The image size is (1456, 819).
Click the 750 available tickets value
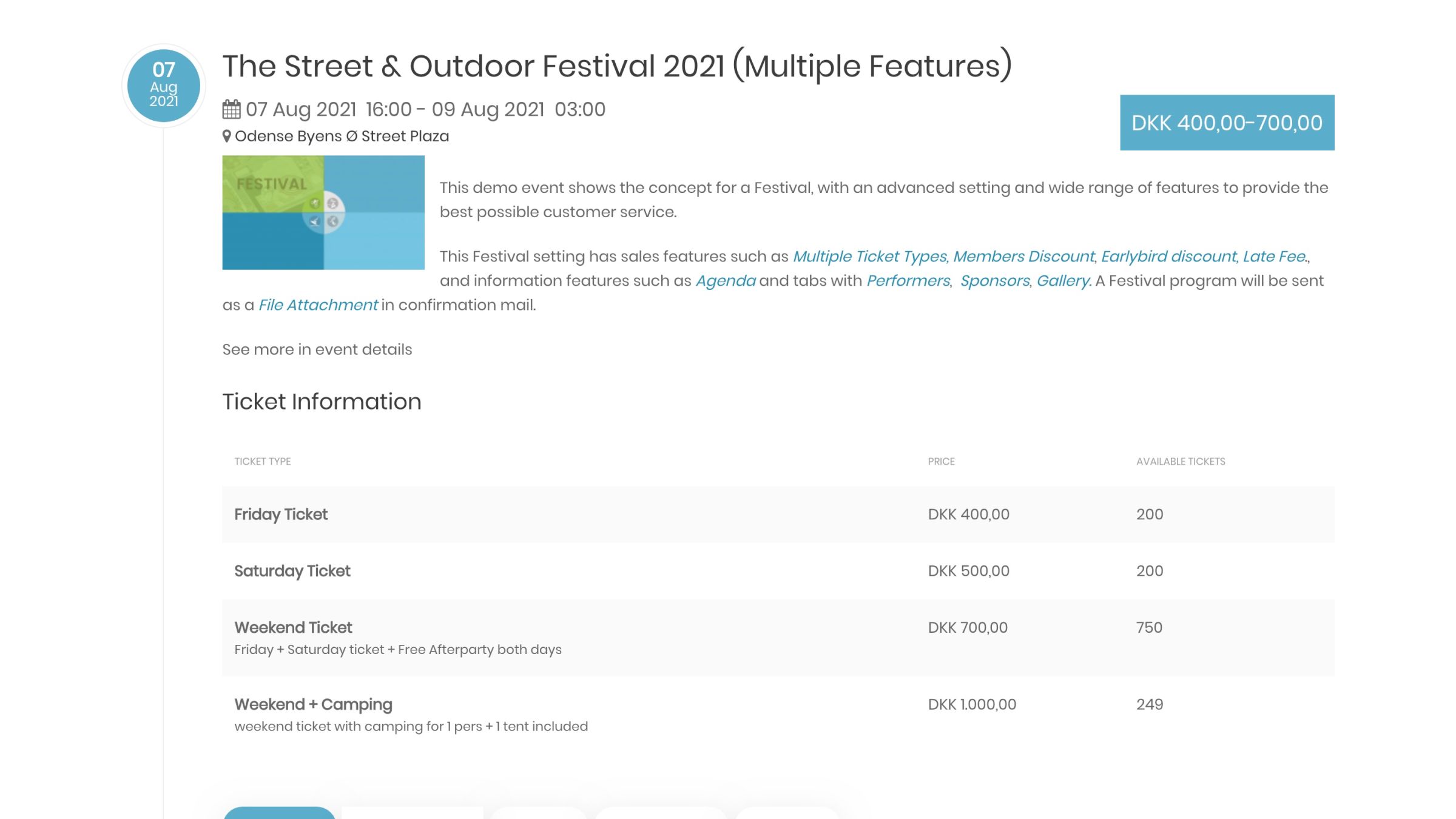(1149, 627)
